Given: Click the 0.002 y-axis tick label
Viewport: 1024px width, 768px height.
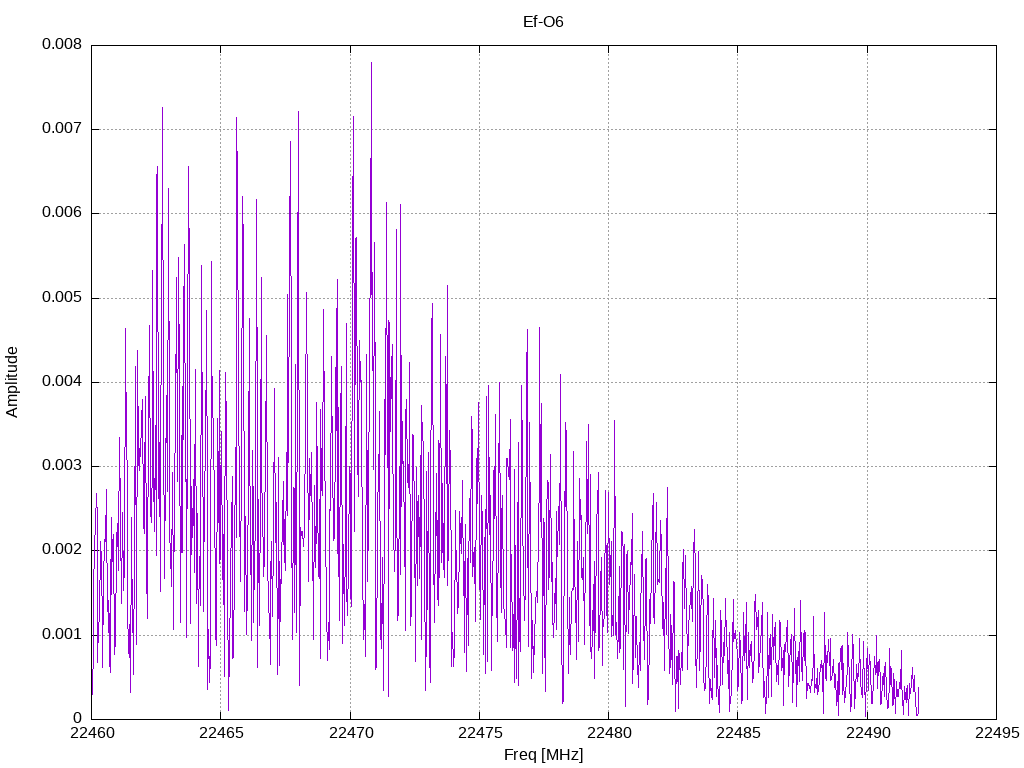Looking at the screenshot, I should point(62,549).
